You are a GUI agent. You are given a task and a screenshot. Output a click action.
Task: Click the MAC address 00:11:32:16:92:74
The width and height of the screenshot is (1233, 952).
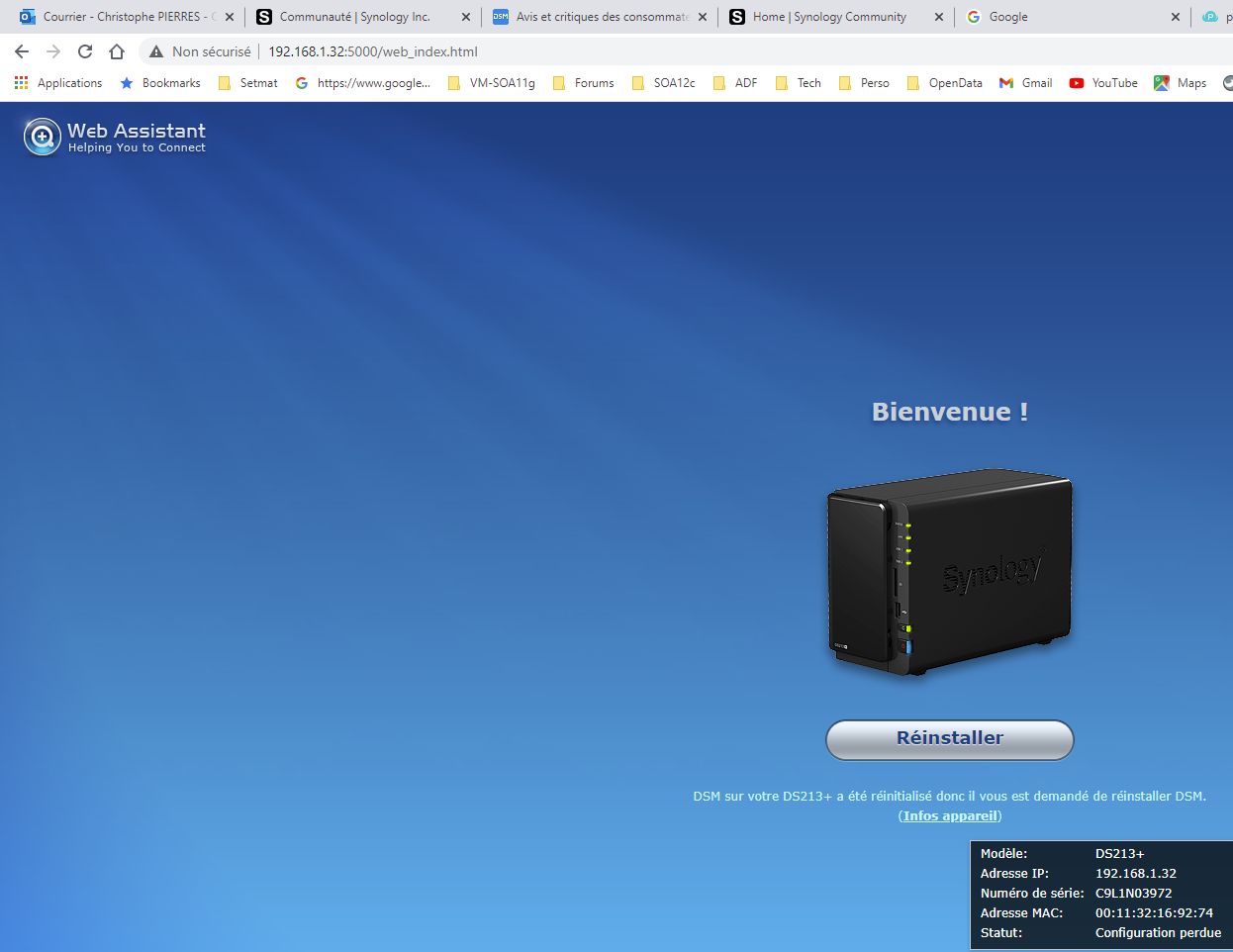click(x=1154, y=912)
